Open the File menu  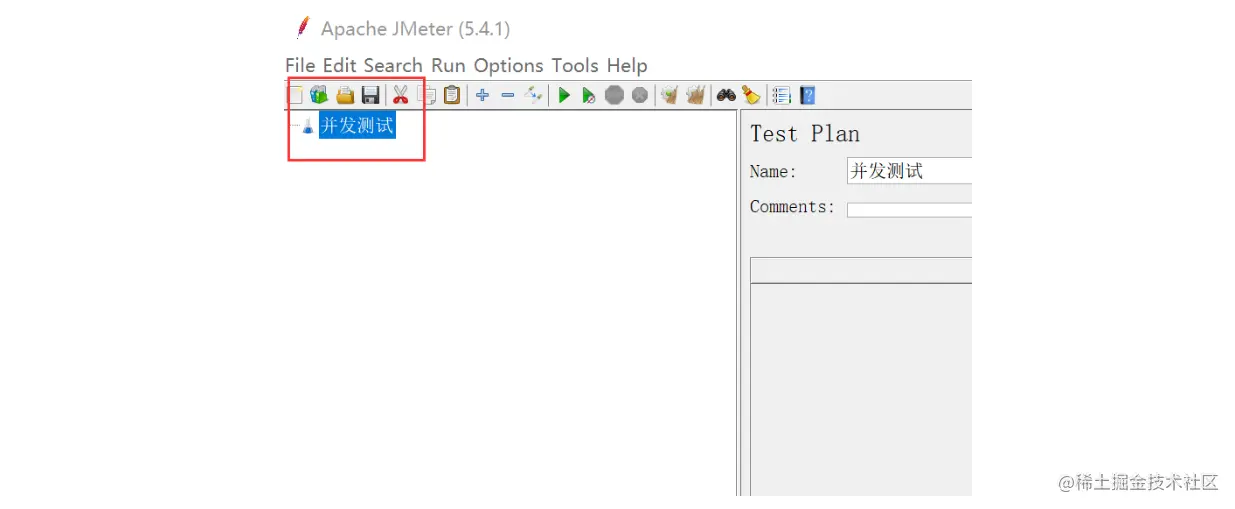tap(300, 65)
